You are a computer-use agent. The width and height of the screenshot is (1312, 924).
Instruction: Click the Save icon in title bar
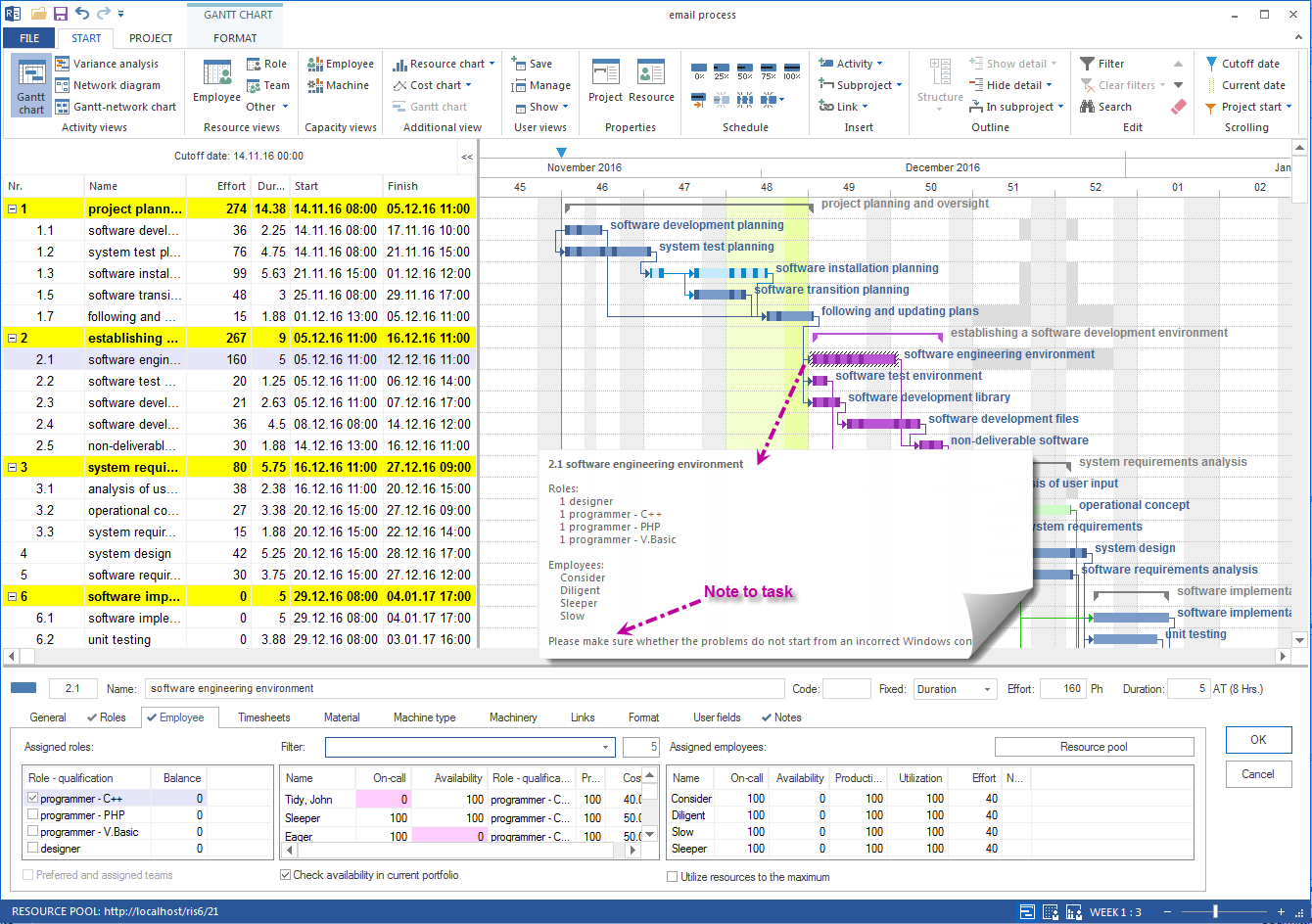tap(61, 14)
